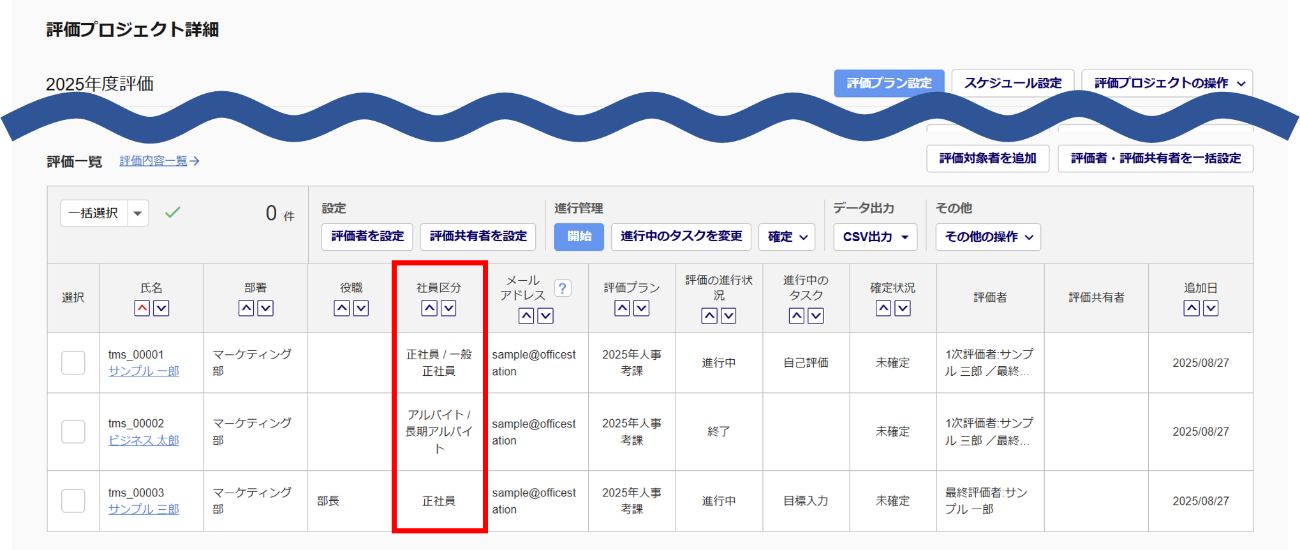Open the 評価内容一覧 link
This screenshot has width=1300, height=550.
(x=160, y=160)
